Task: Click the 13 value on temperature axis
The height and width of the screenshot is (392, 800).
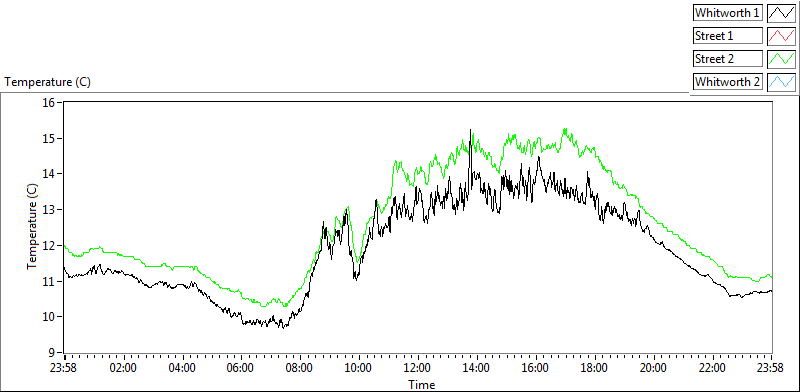Action: pyautogui.click(x=48, y=210)
